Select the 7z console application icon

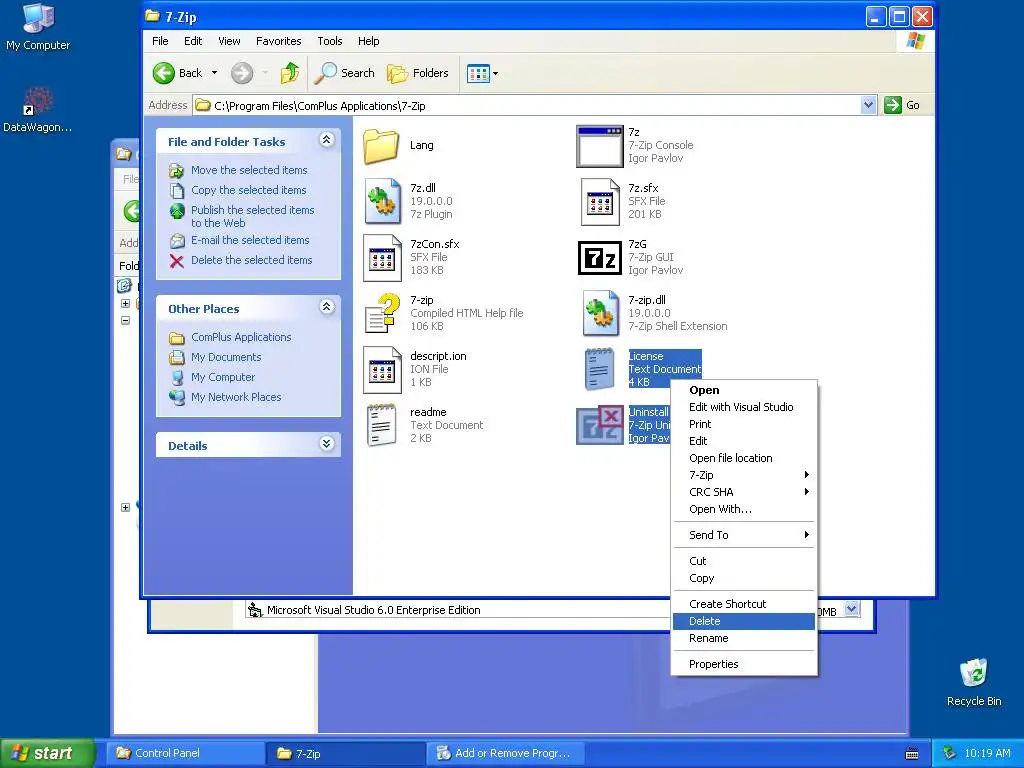pyautogui.click(x=600, y=146)
